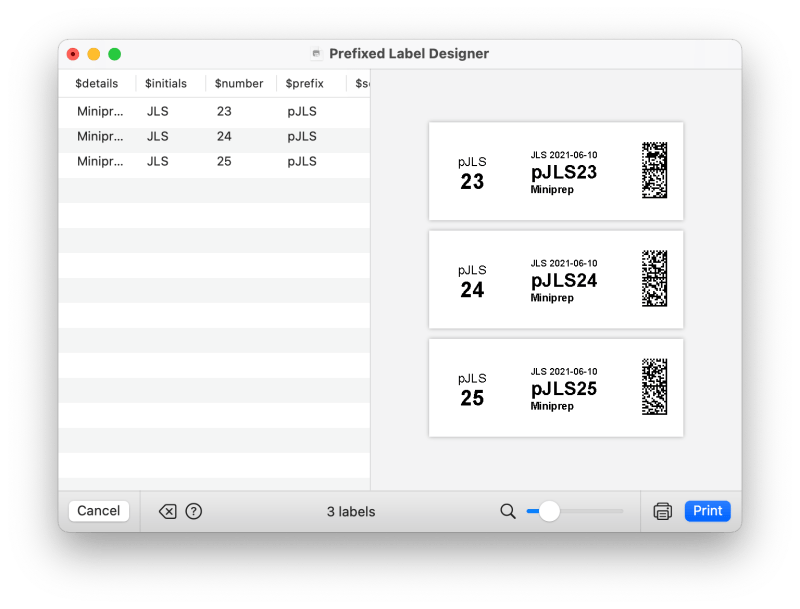Select the row with number 23
Viewport: 800px width, 609px height.
(x=200, y=112)
